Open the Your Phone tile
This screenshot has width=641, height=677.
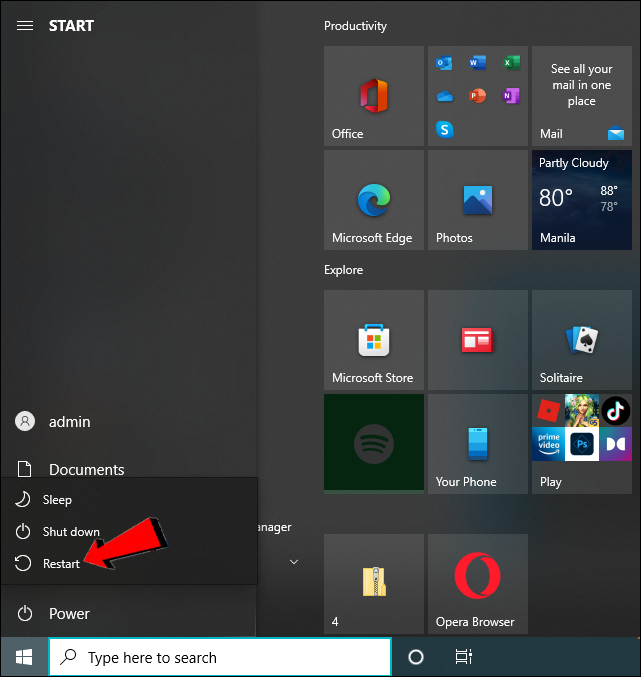point(478,444)
